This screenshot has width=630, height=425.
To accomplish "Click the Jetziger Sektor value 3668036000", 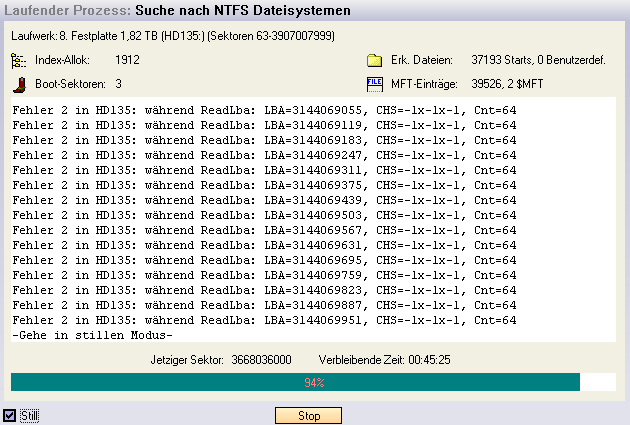I will coord(261,360).
